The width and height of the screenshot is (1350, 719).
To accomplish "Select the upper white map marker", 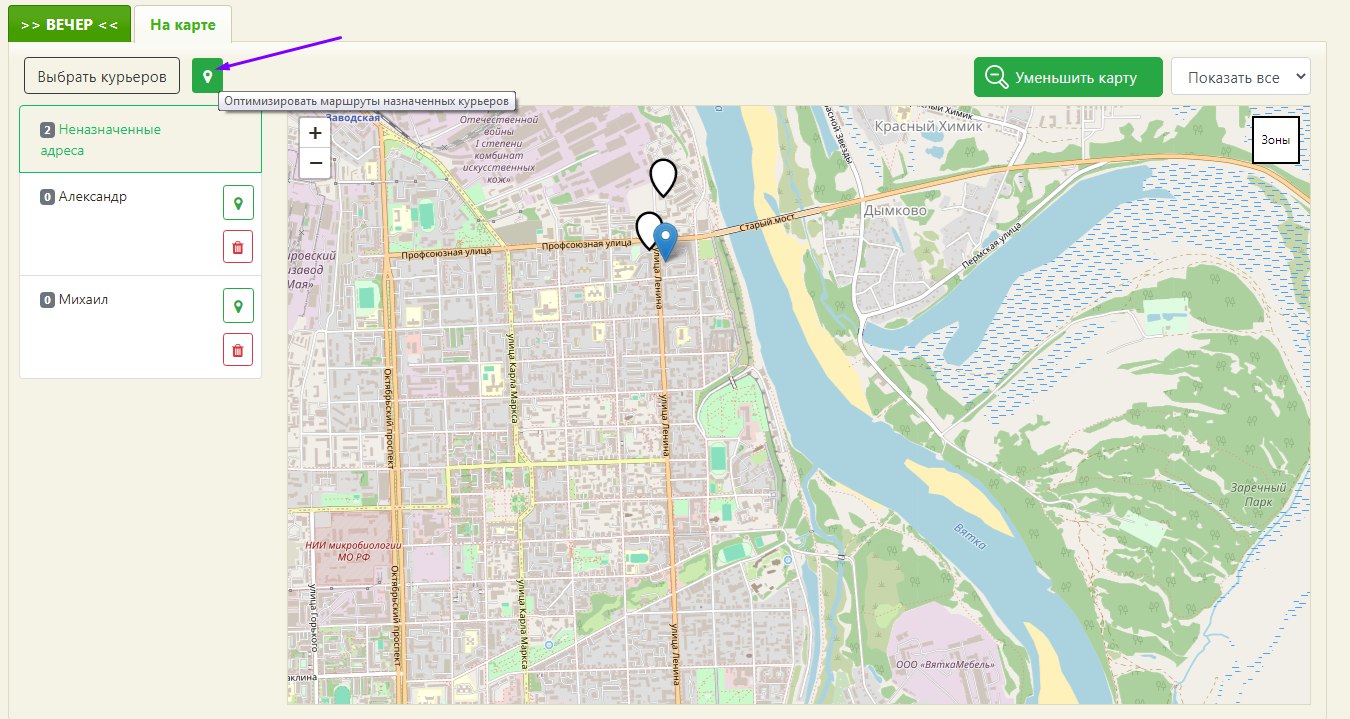I will pyautogui.click(x=662, y=178).
